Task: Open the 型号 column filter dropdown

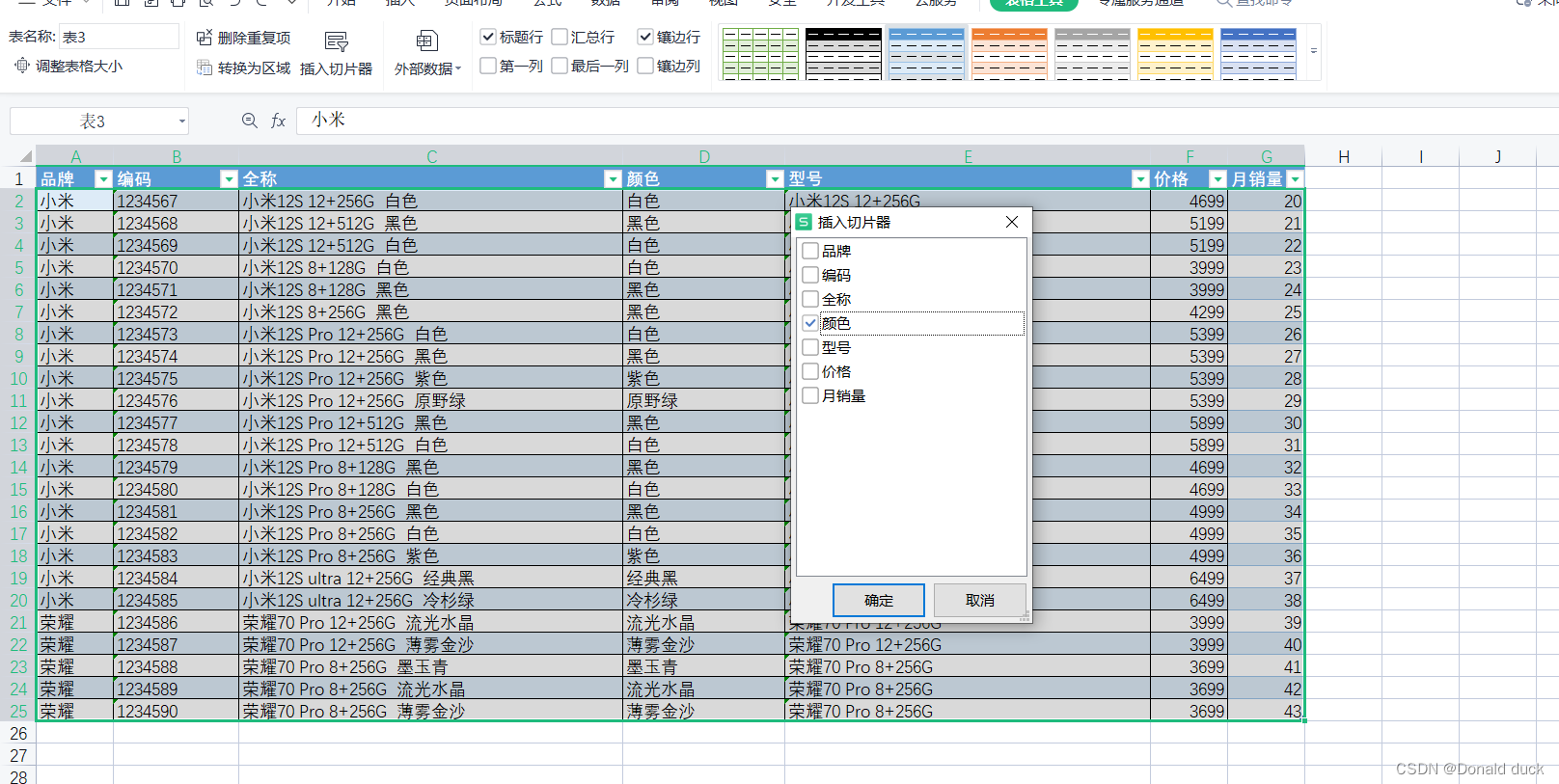Action: (x=1140, y=178)
